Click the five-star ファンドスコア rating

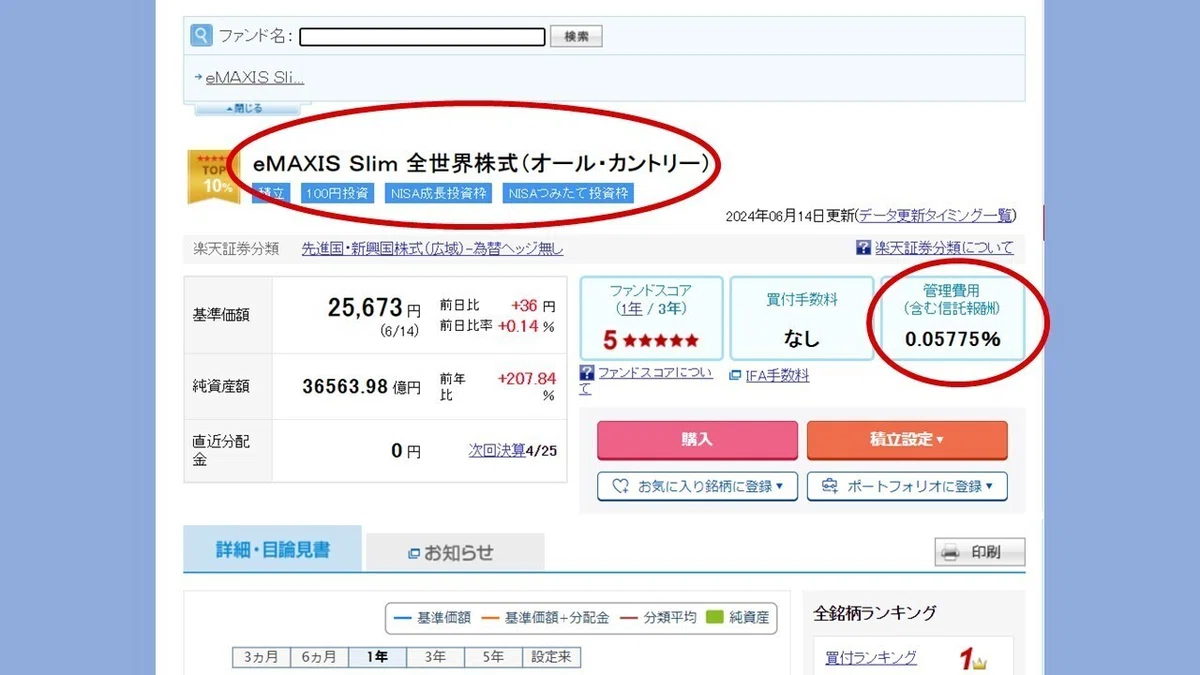click(661, 340)
